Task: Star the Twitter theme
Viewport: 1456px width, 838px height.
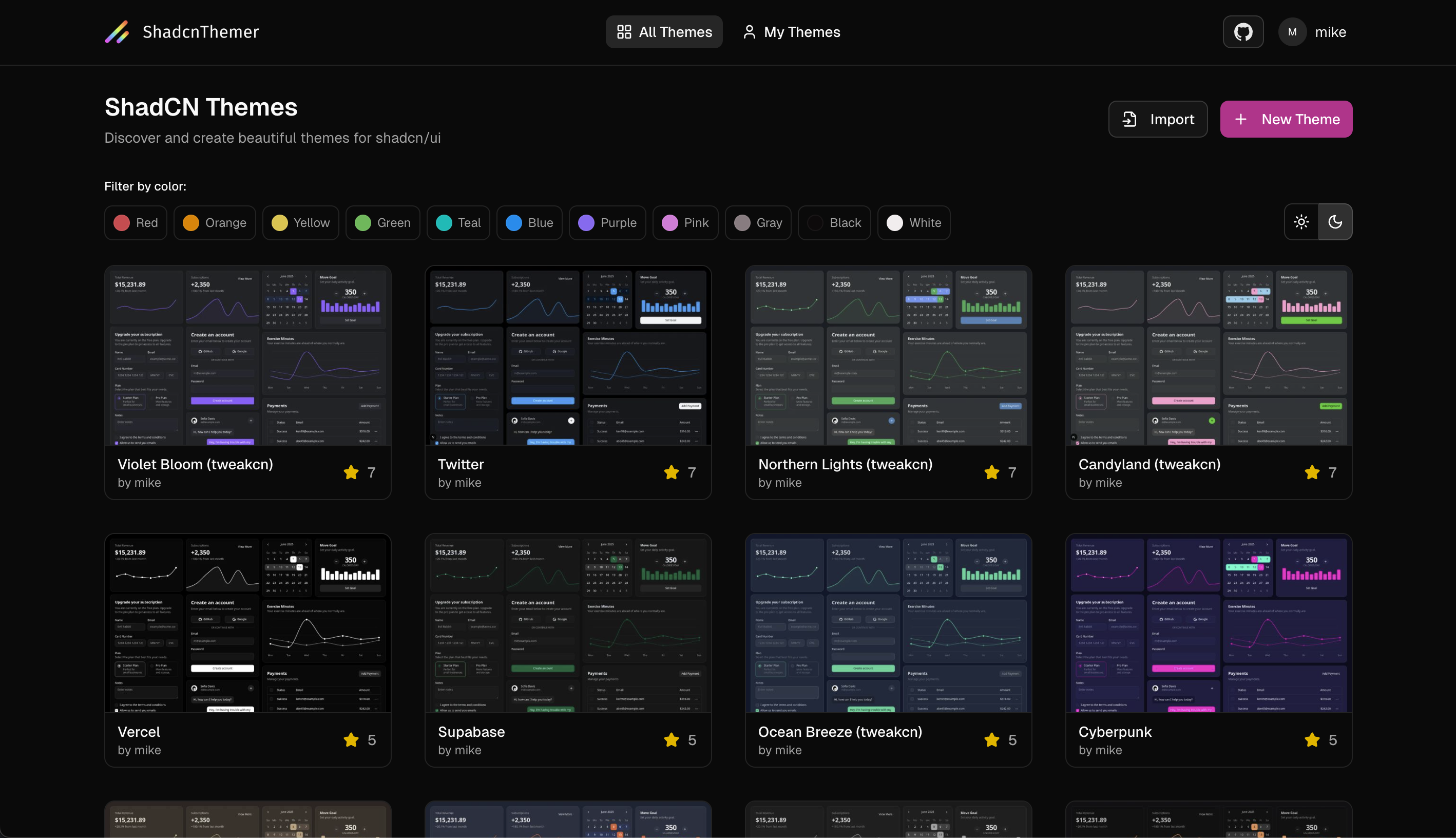Action: 672,472
